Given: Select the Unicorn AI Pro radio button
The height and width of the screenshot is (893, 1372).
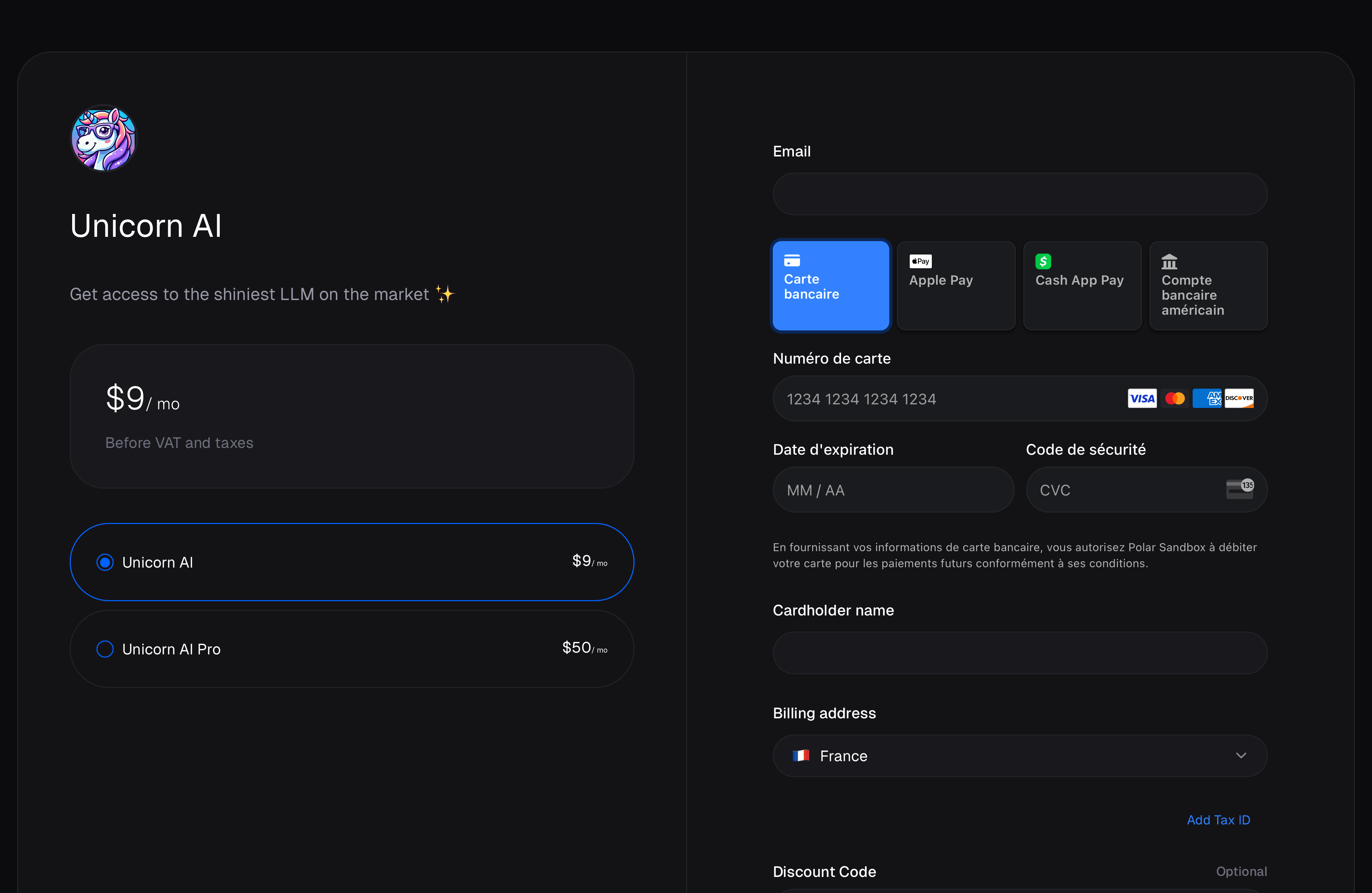Looking at the screenshot, I should (x=105, y=649).
